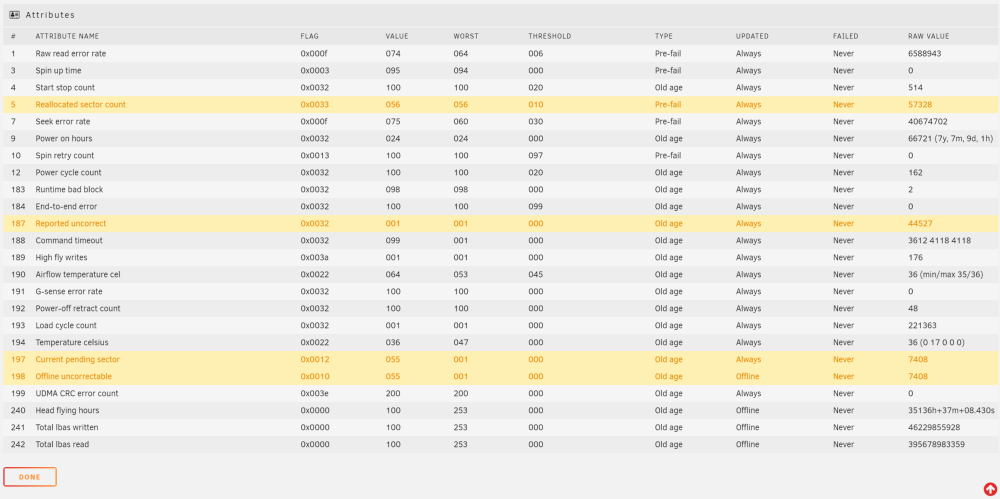The height and width of the screenshot is (499, 1000).
Task: Click the TYPE column header
Action: coord(663,36)
